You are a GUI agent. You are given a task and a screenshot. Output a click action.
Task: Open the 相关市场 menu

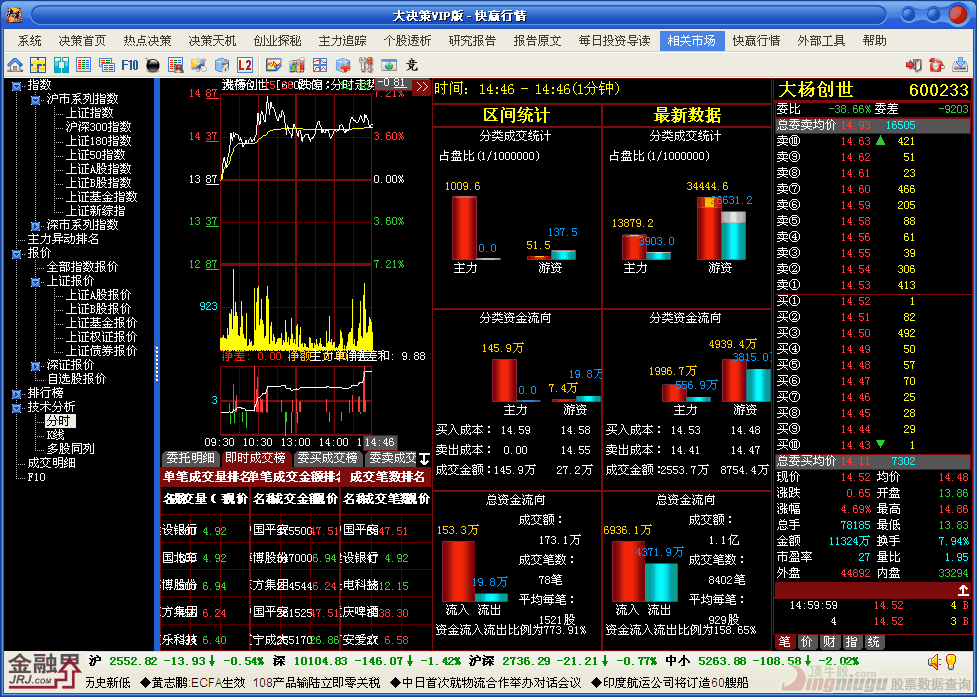pyautogui.click(x=692, y=41)
